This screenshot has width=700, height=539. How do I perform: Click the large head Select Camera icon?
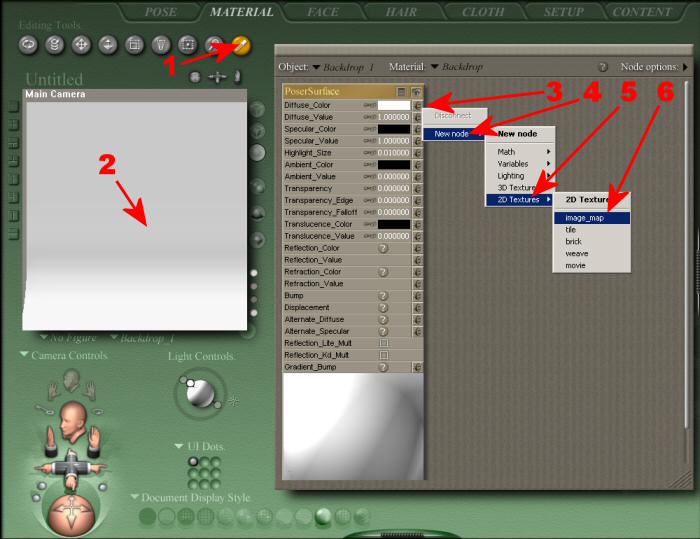(x=72, y=421)
